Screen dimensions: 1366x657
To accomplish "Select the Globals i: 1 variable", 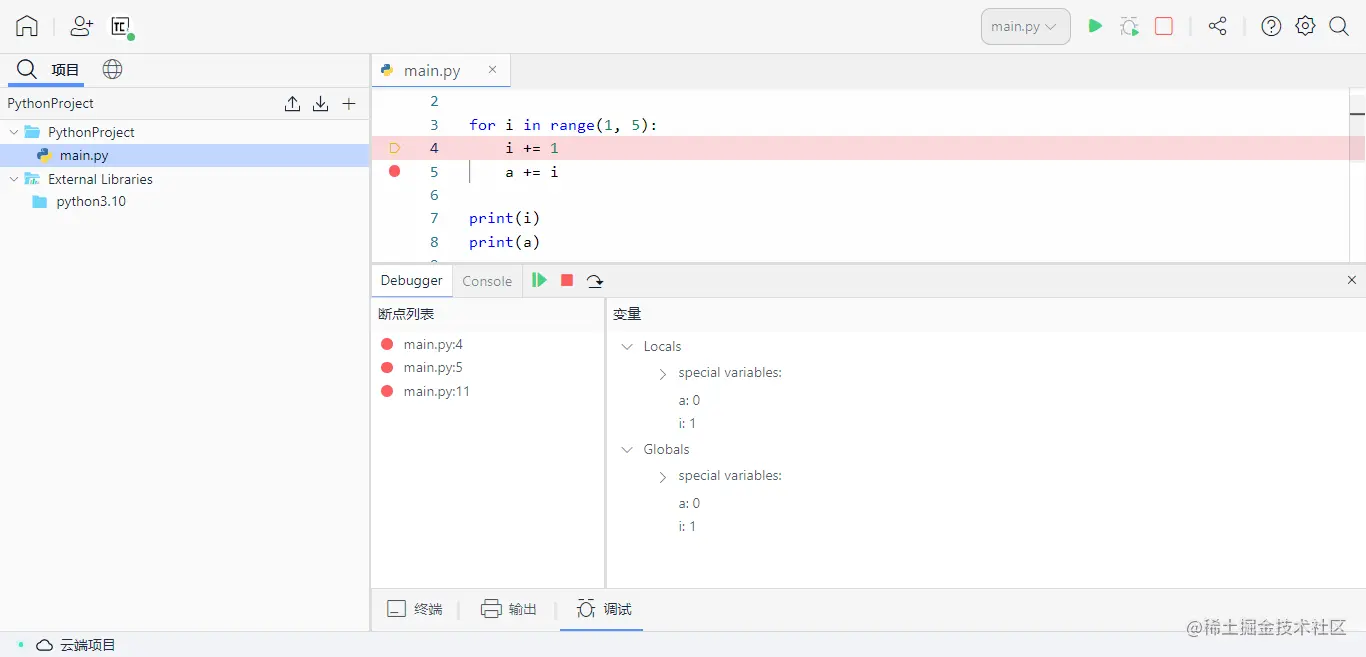I will [687, 526].
